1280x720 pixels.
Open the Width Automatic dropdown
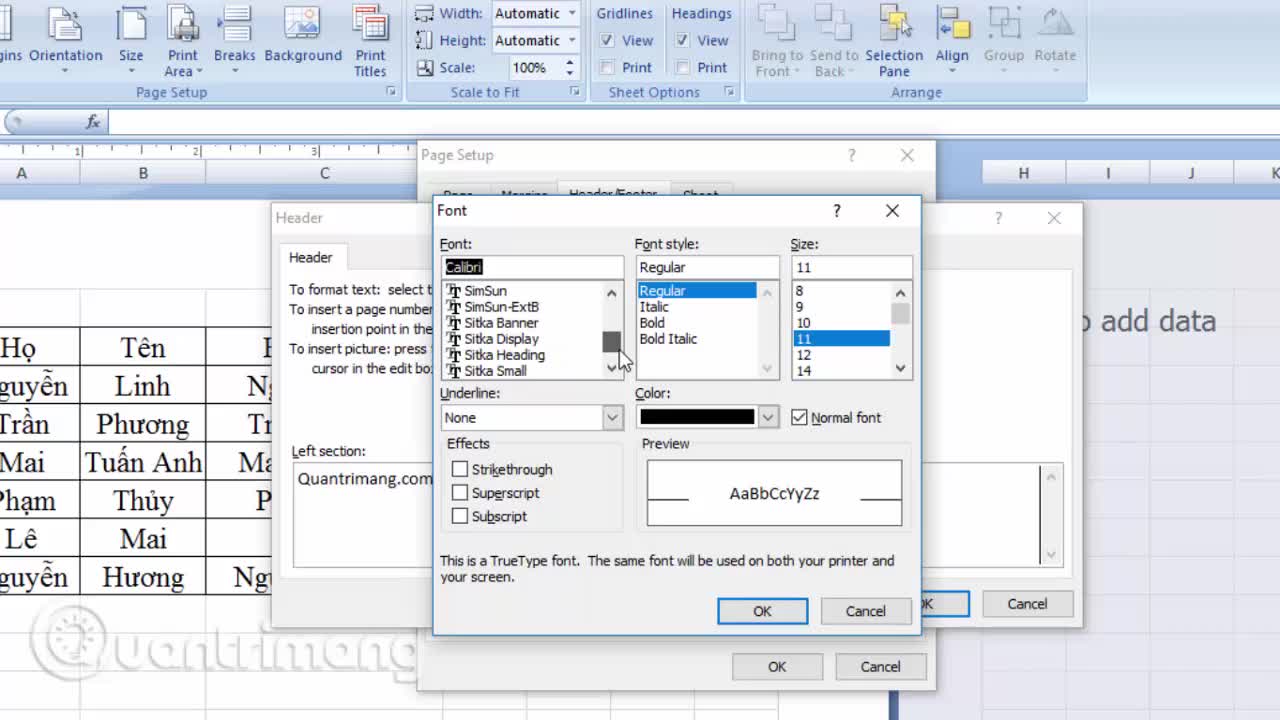pos(572,13)
